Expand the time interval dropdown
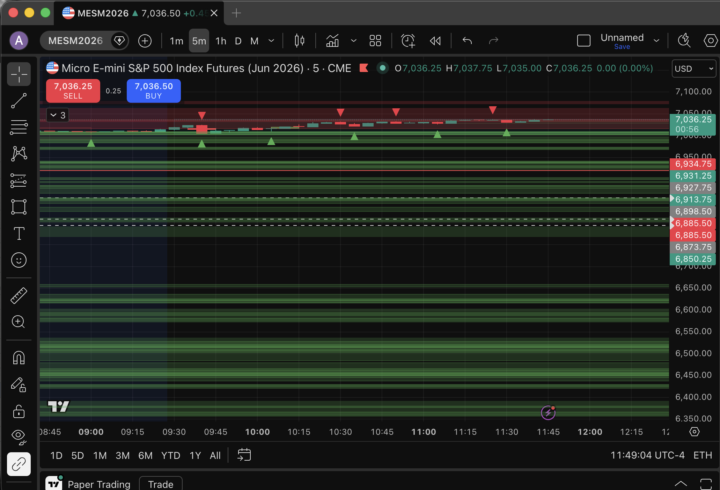 point(271,41)
